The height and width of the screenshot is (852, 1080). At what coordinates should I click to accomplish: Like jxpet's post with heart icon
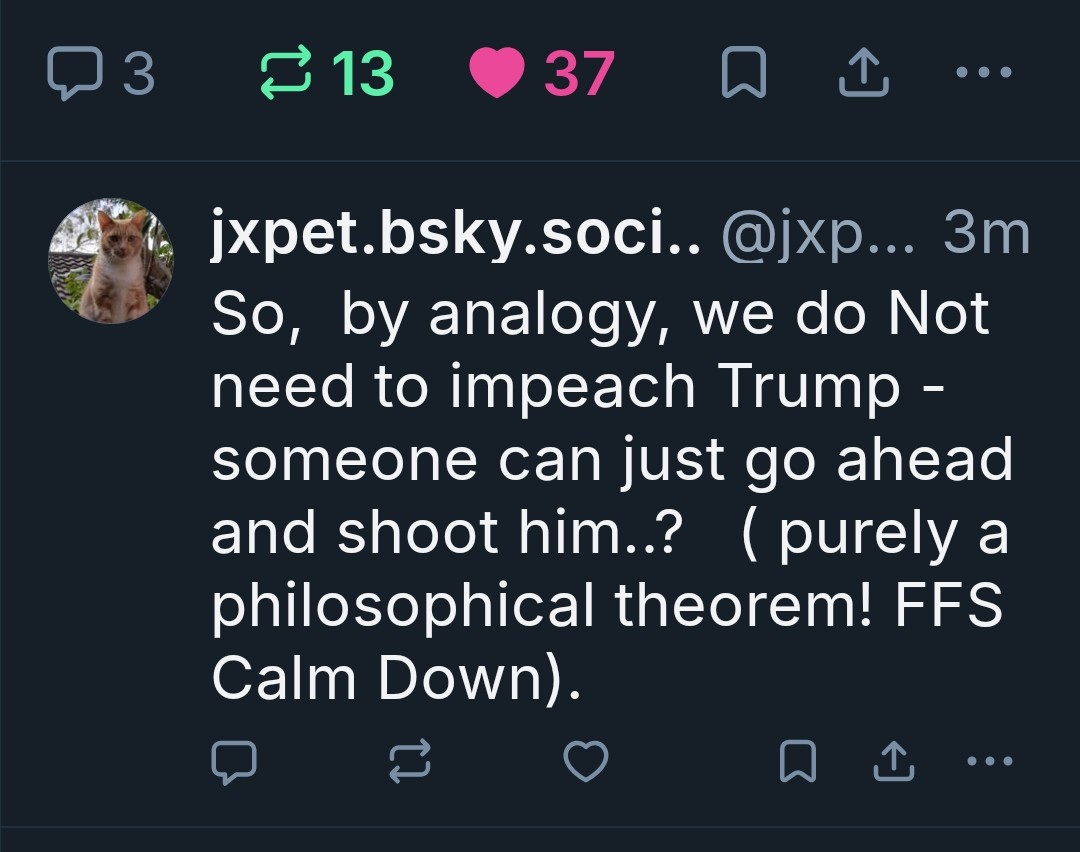(x=586, y=763)
